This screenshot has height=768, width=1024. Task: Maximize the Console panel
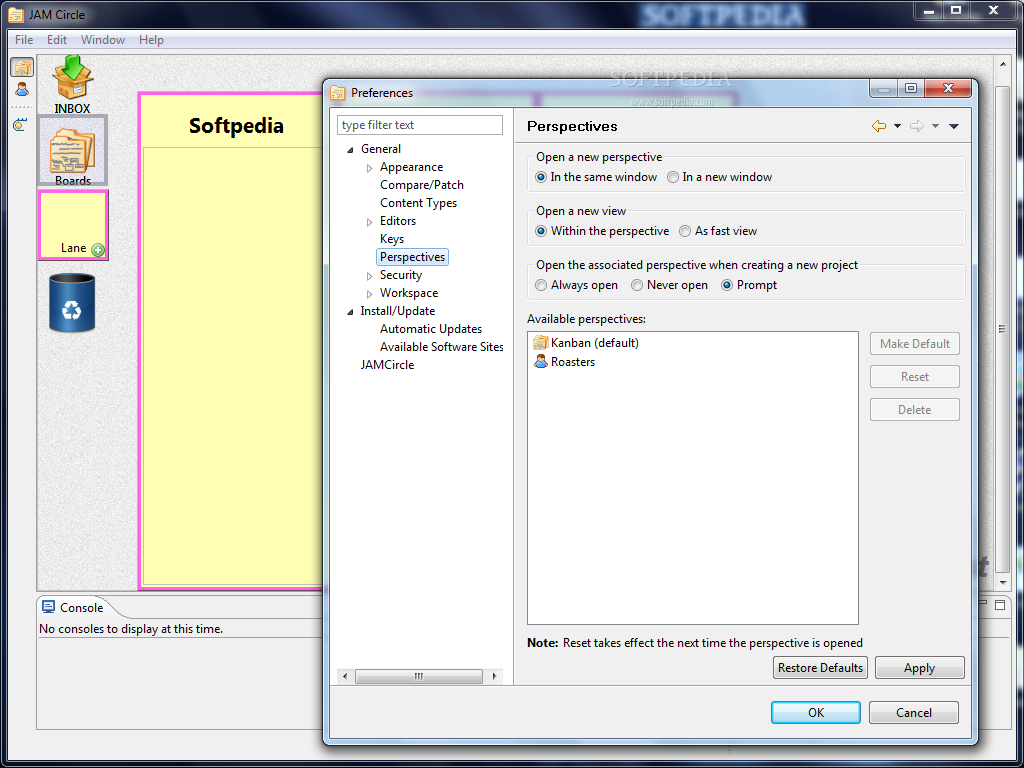click(1000, 605)
